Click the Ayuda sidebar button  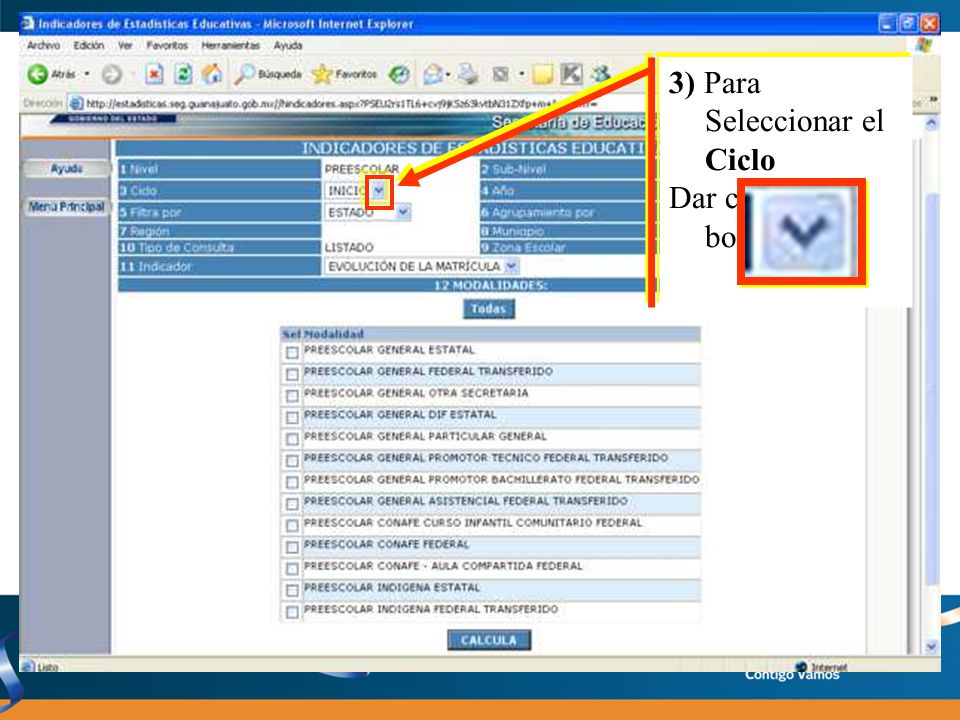point(66,169)
